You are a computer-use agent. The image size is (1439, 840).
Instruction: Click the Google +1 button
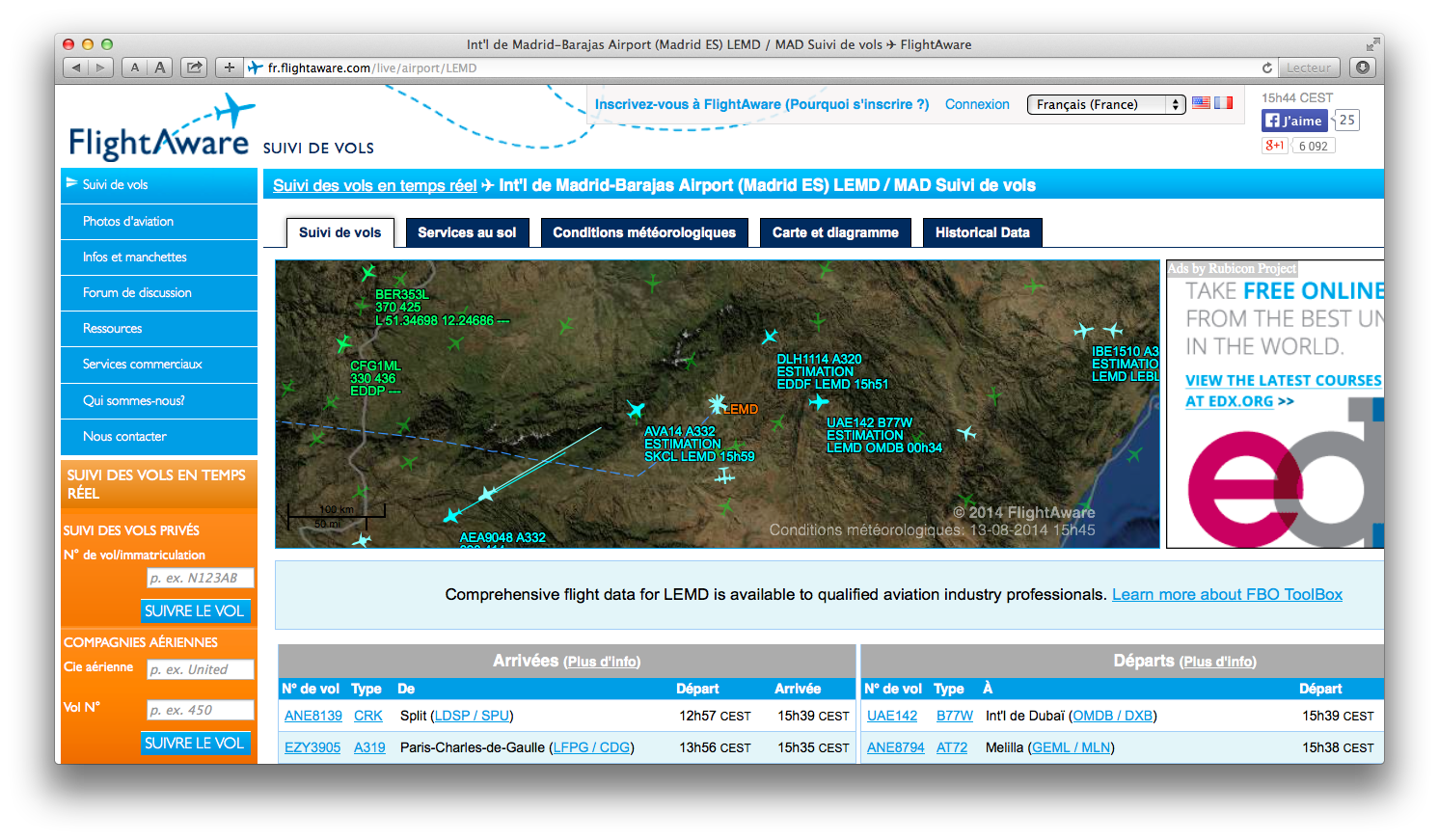(x=1274, y=146)
